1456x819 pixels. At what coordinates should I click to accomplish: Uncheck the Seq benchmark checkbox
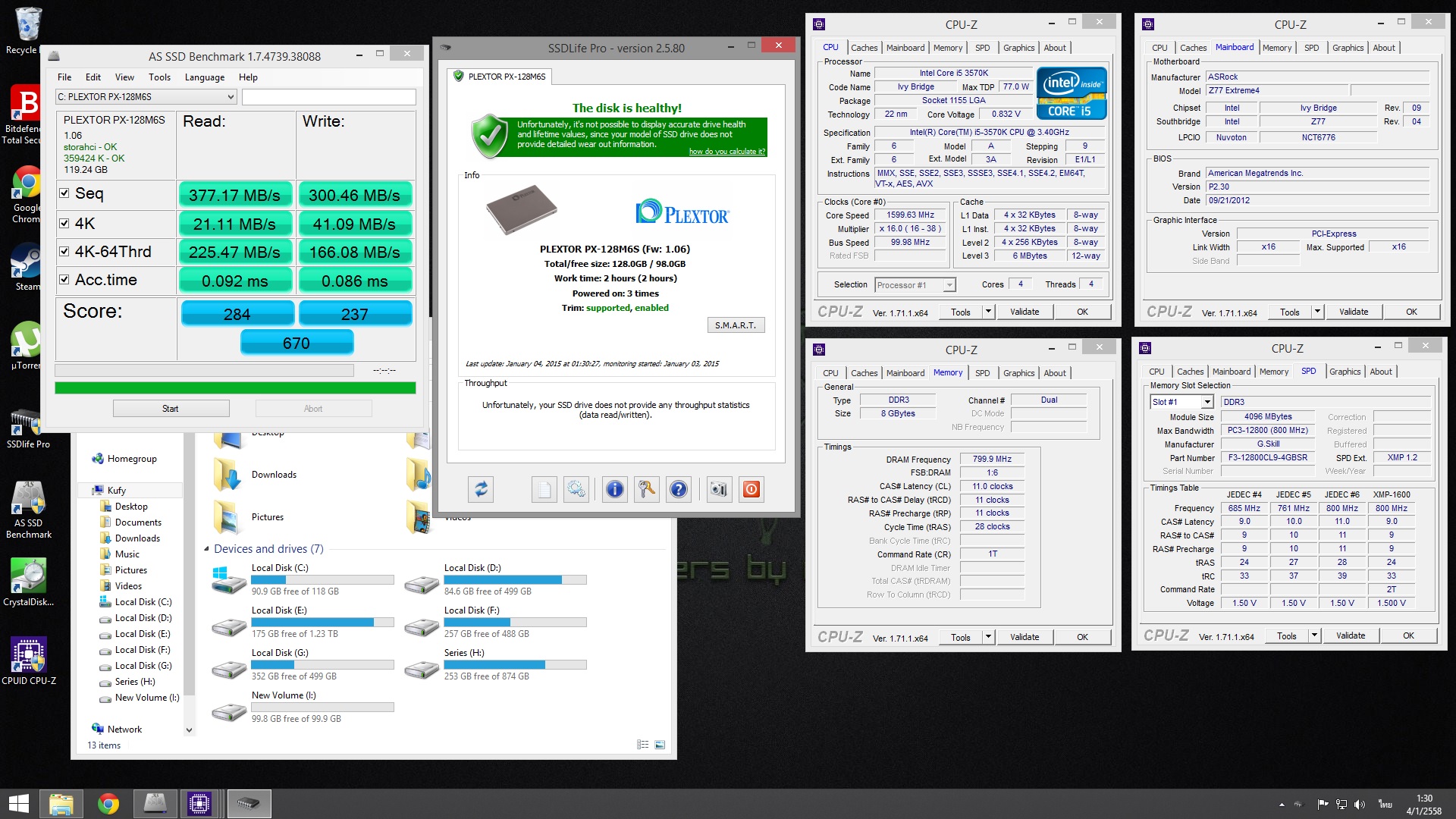(64, 193)
